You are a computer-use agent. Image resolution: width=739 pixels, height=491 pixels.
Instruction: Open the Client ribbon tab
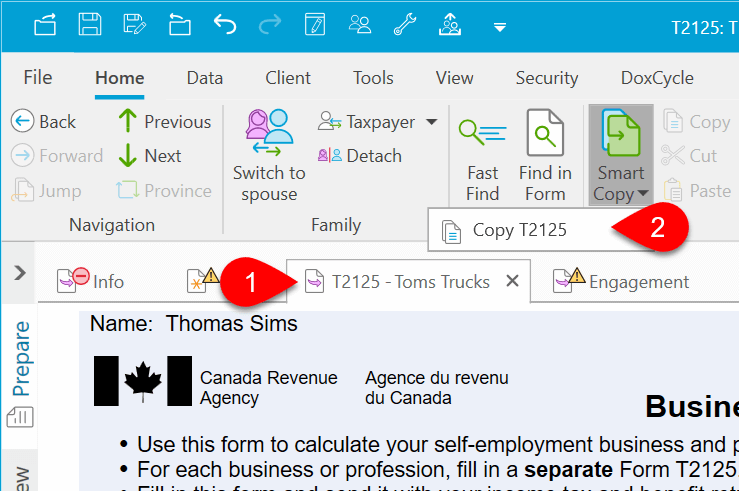(287, 78)
